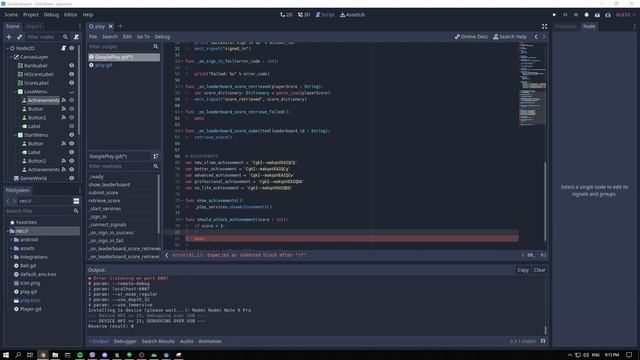Hide the StartMenu node
The width and height of the screenshot is (640, 360).
click(x=72, y=135)
